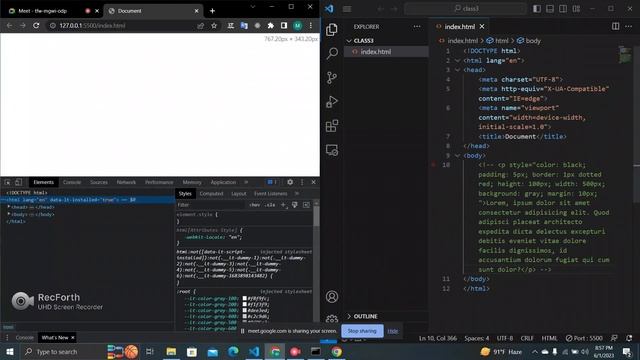
Task: Toggle .cls class editor in Styles
Action: coord(270,205)
